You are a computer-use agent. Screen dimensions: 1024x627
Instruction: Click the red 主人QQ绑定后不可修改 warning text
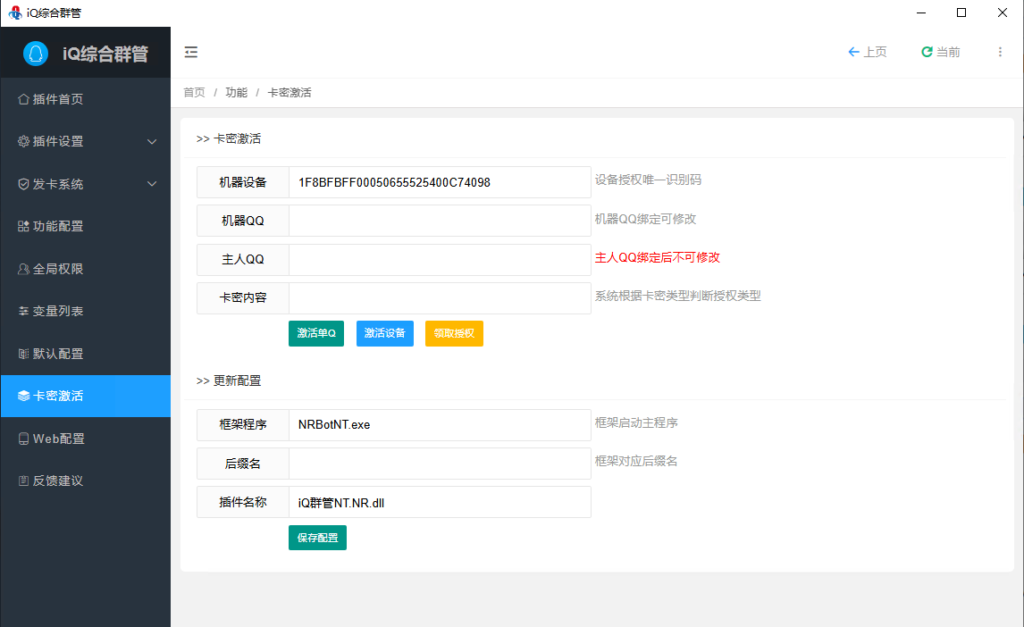click(x=657, y=257)
